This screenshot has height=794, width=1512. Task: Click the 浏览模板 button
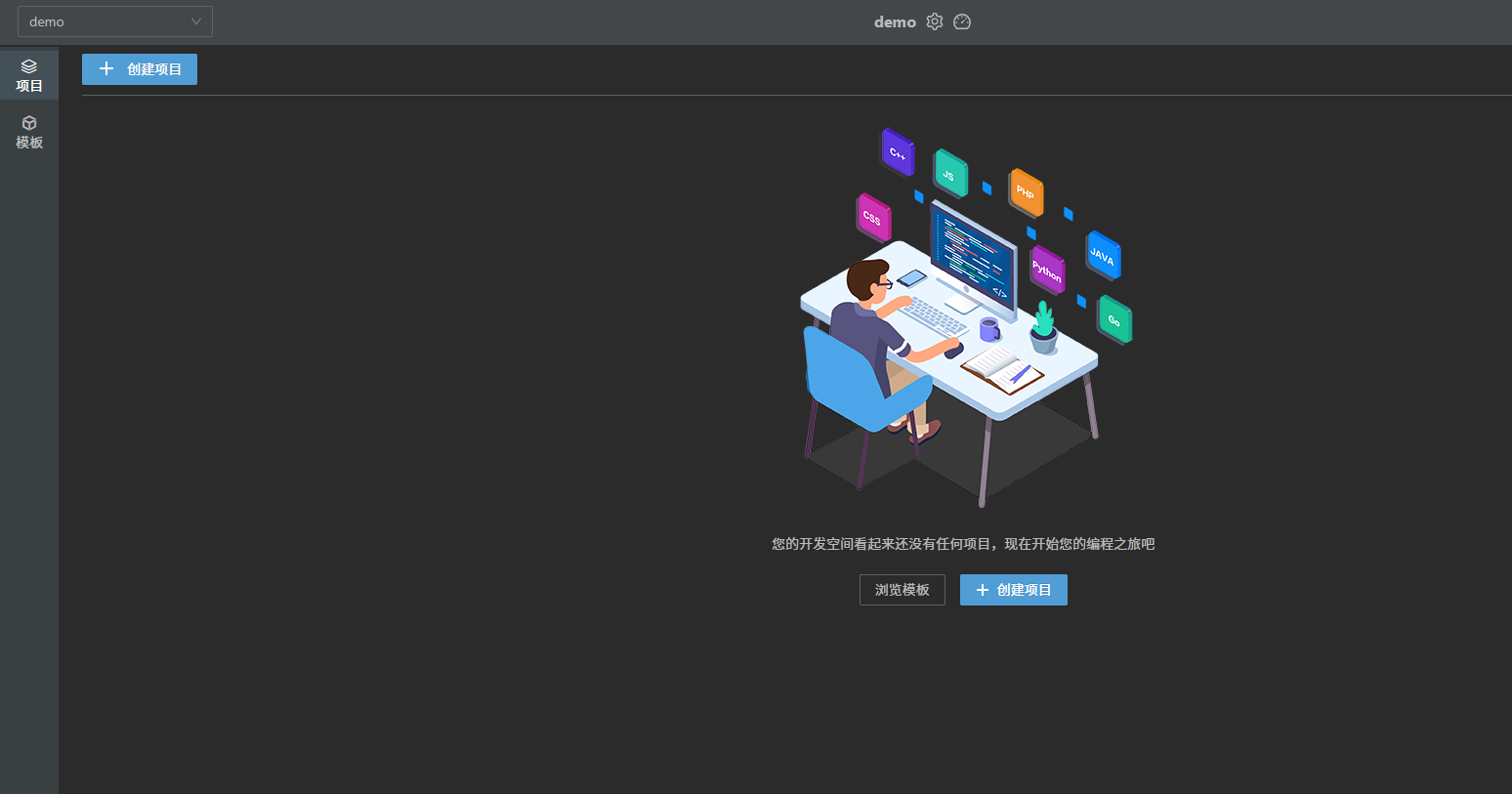click(x=902, y=590)
